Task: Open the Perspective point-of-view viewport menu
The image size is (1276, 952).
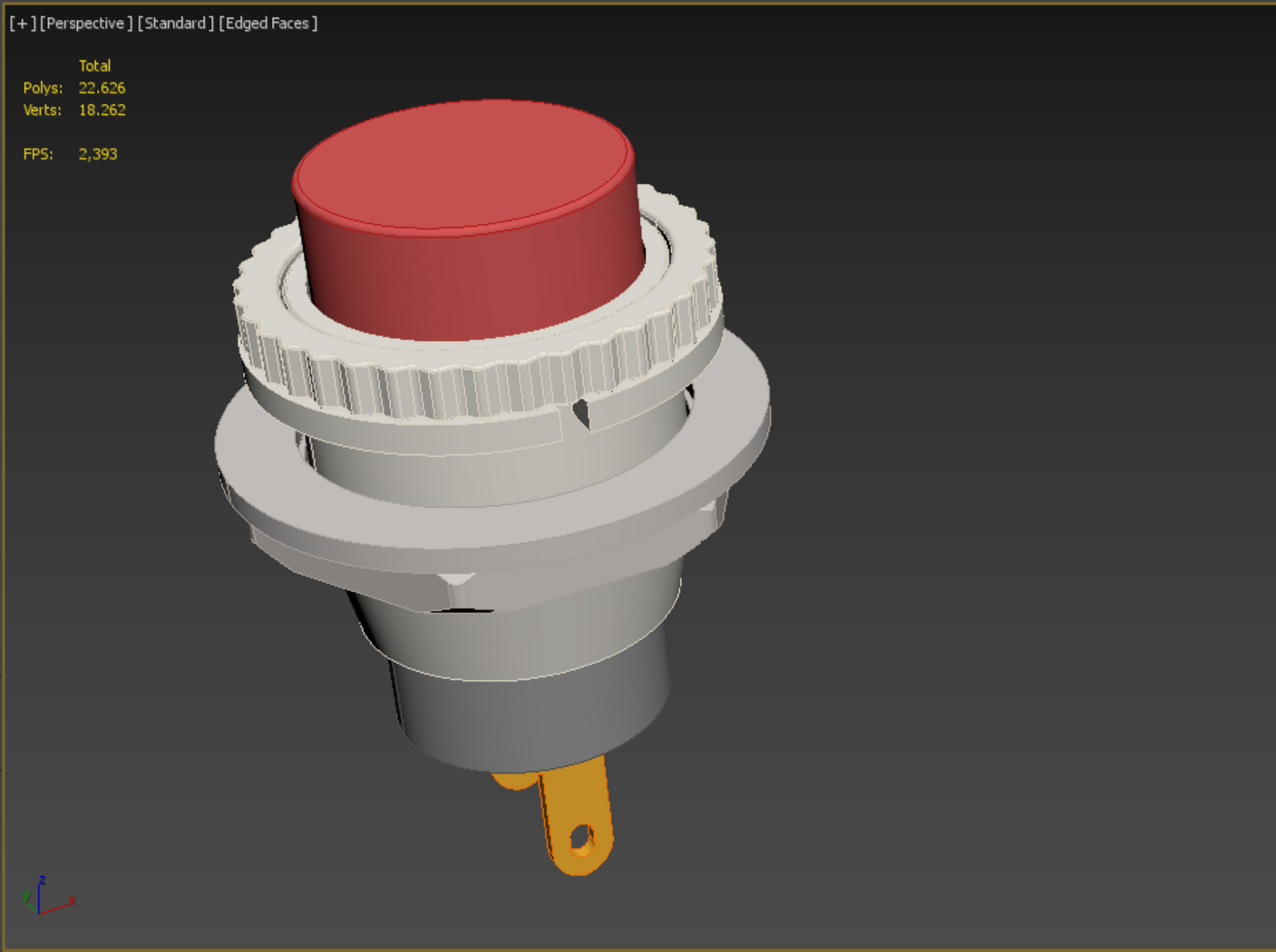Action: pos(86,24)
